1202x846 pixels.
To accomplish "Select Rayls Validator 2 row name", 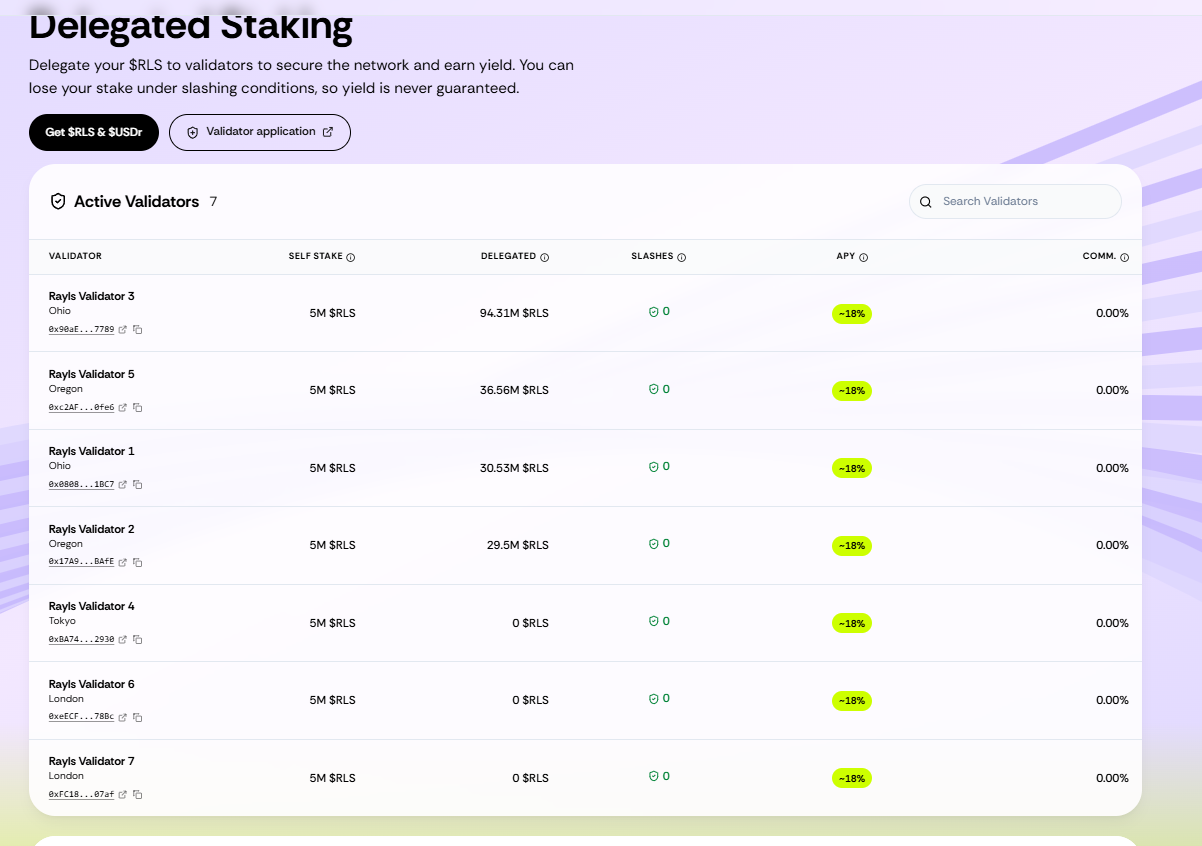I will point(91,529).
